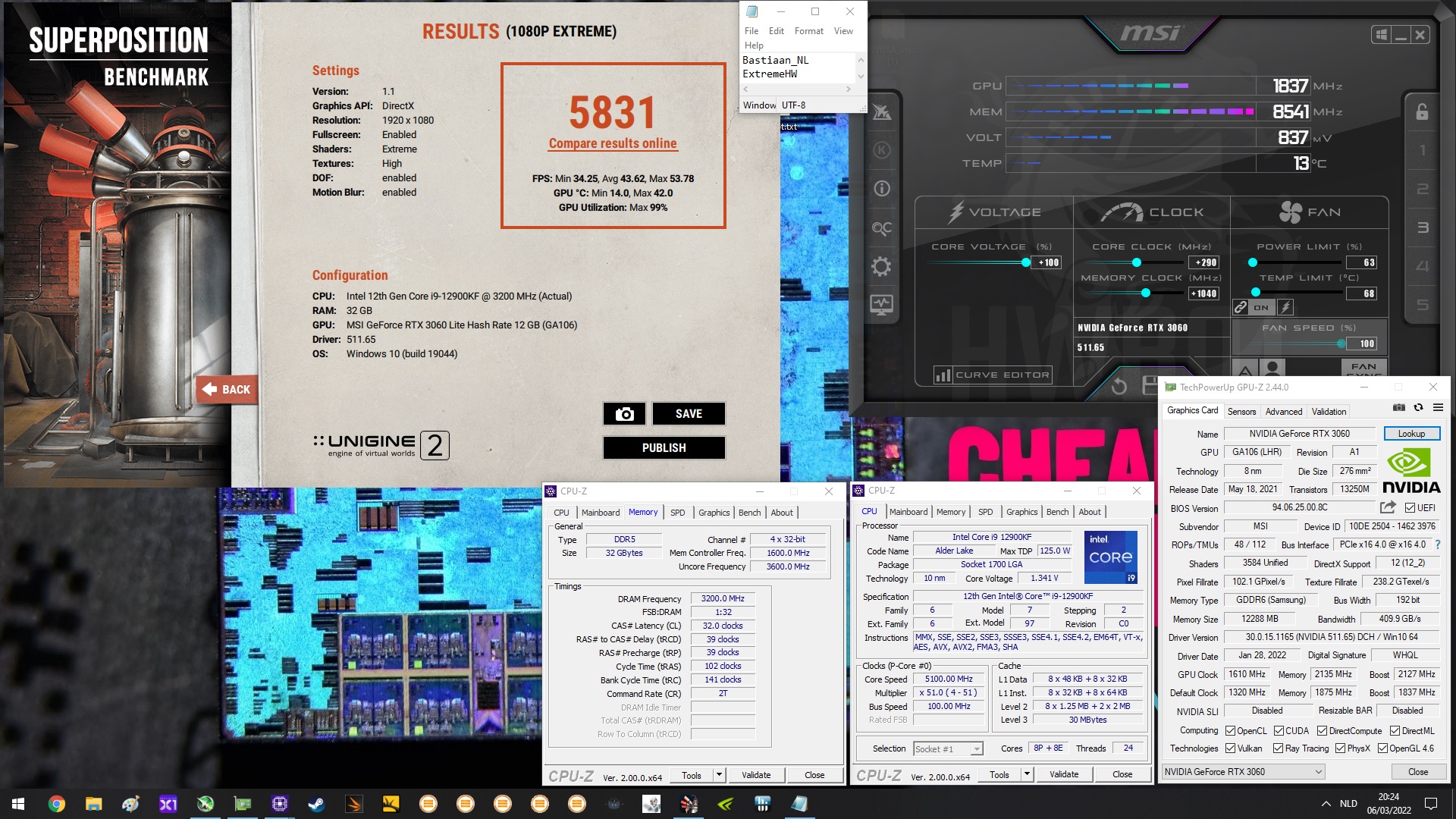Click the Bus Interface question mark in GPU-Z
Screen dimensions: 1456x819
pyautogui.click(x=1438, y=544)
